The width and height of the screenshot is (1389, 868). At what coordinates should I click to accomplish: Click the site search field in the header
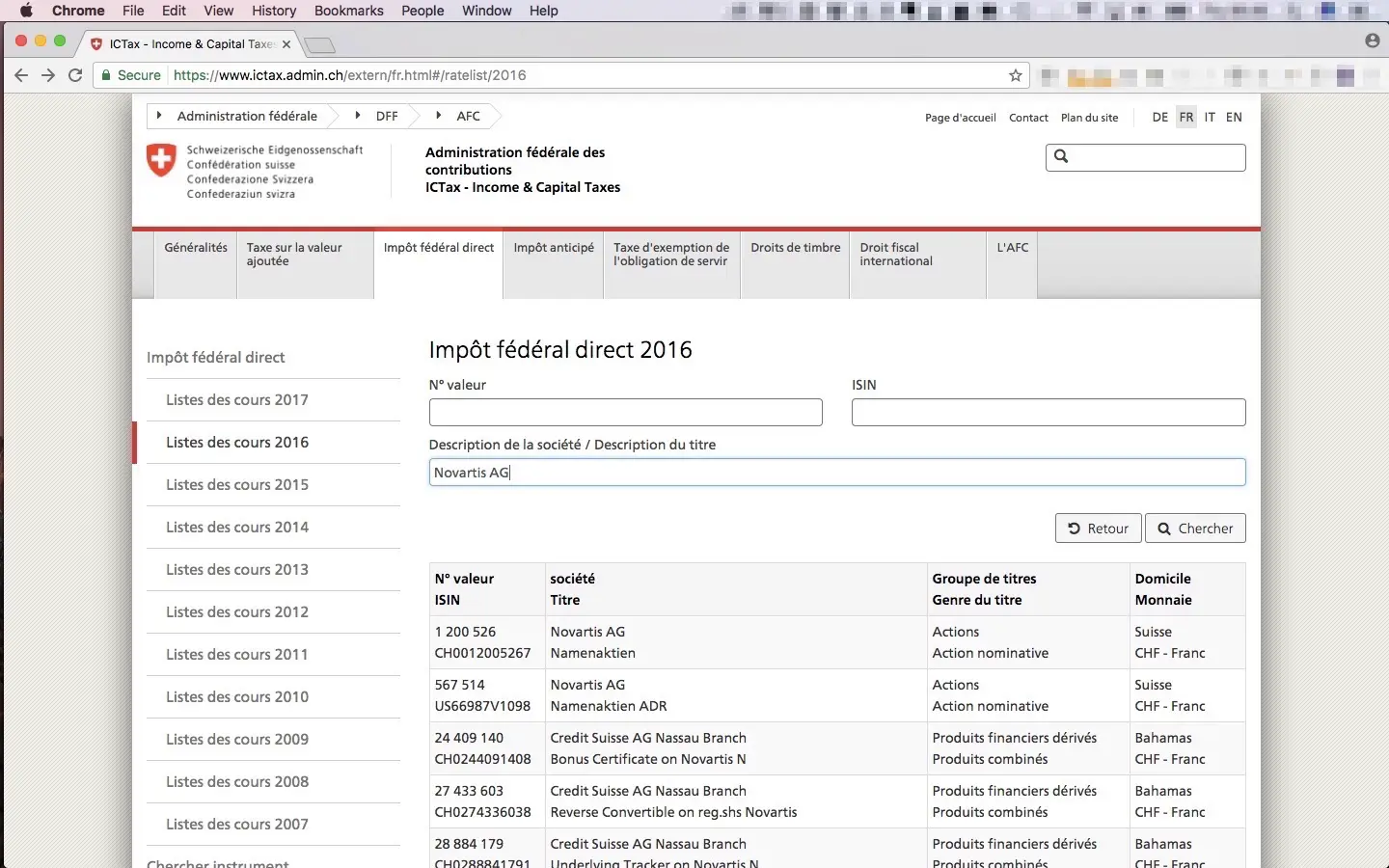[1146, 157]
